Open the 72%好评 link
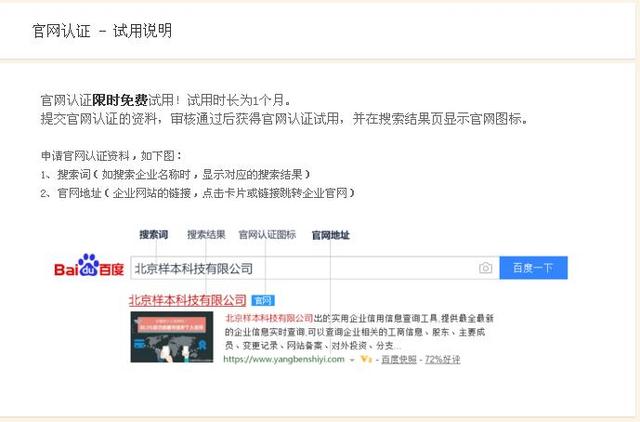The image size is (640, 422). click(x=442, y=360)
